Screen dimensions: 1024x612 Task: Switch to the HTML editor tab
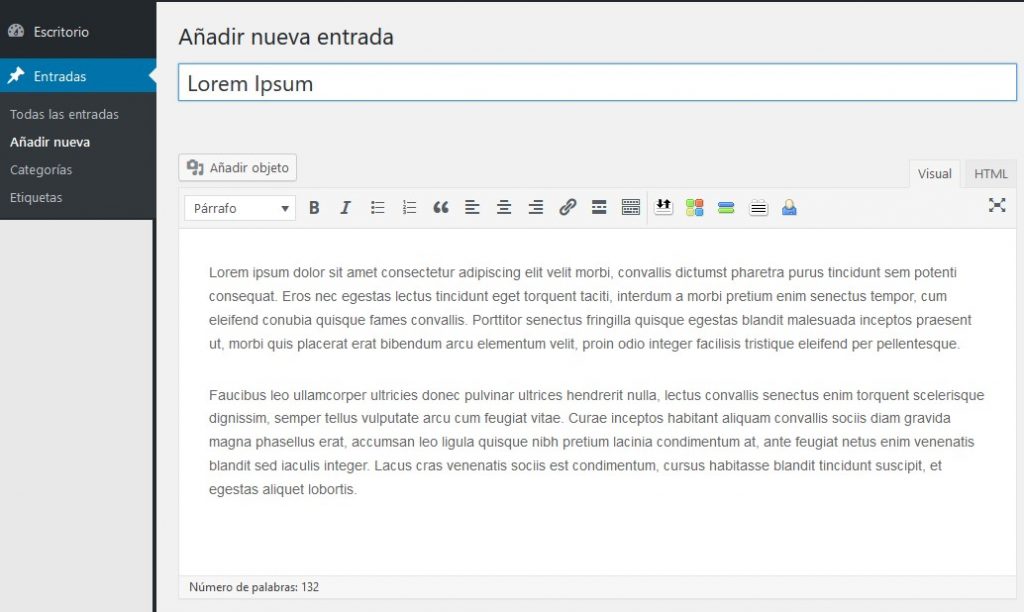tap(990, 174)
